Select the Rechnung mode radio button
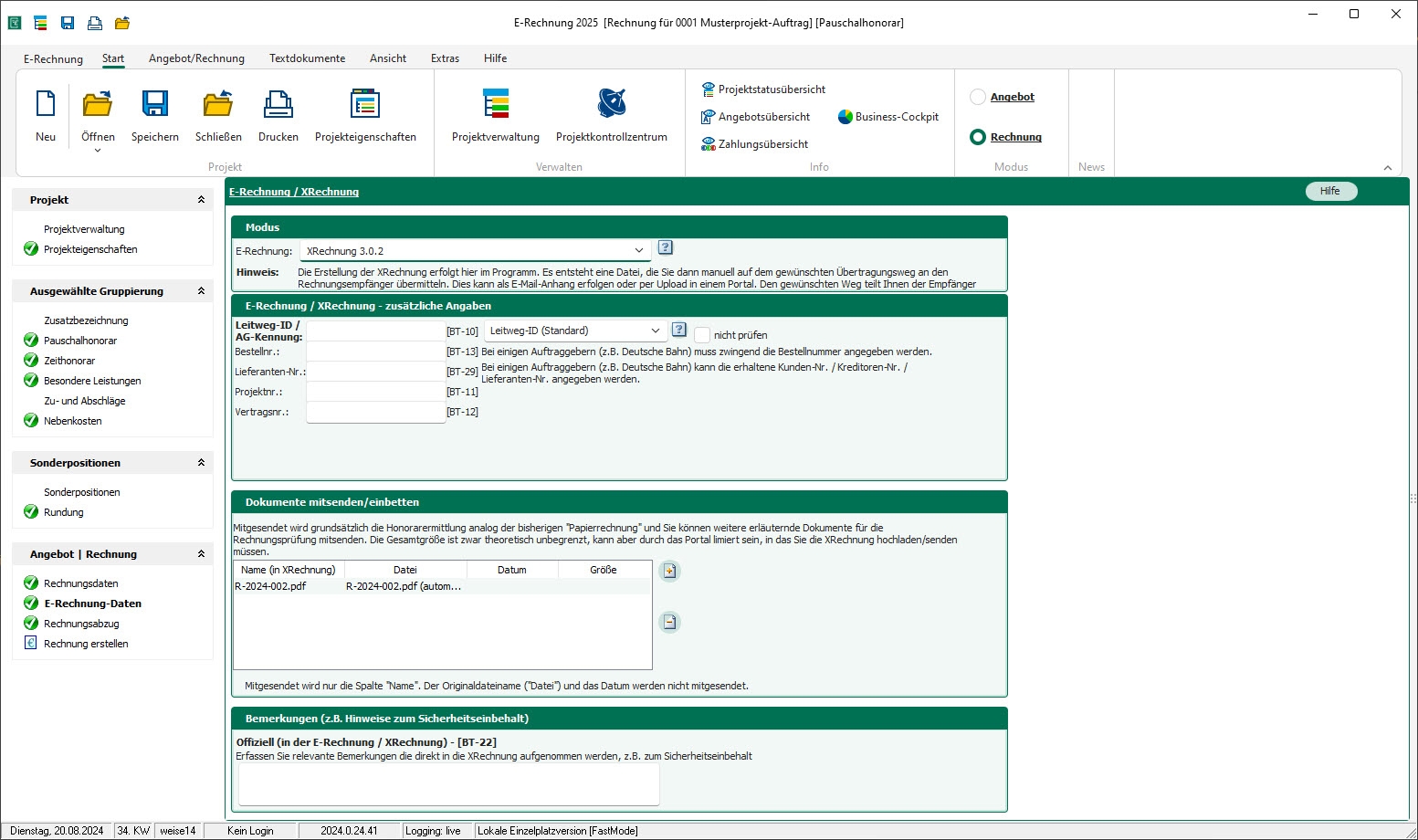The width and height of the screenshot is (1418, 840). click(x=978, y=137)
